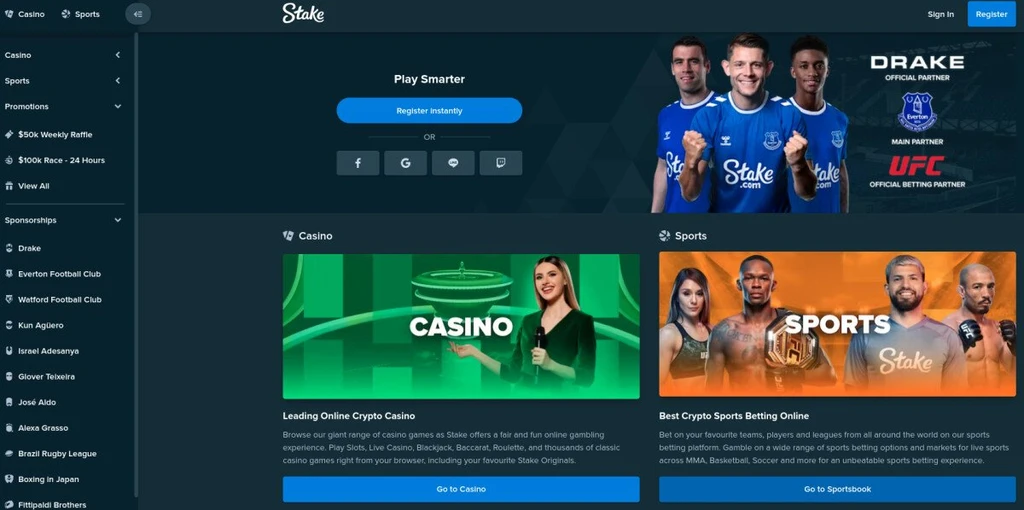Collapse the Promotions section chevron
Image resolution: width=1024 pixels, height=510 pixels.
[118, 106]
